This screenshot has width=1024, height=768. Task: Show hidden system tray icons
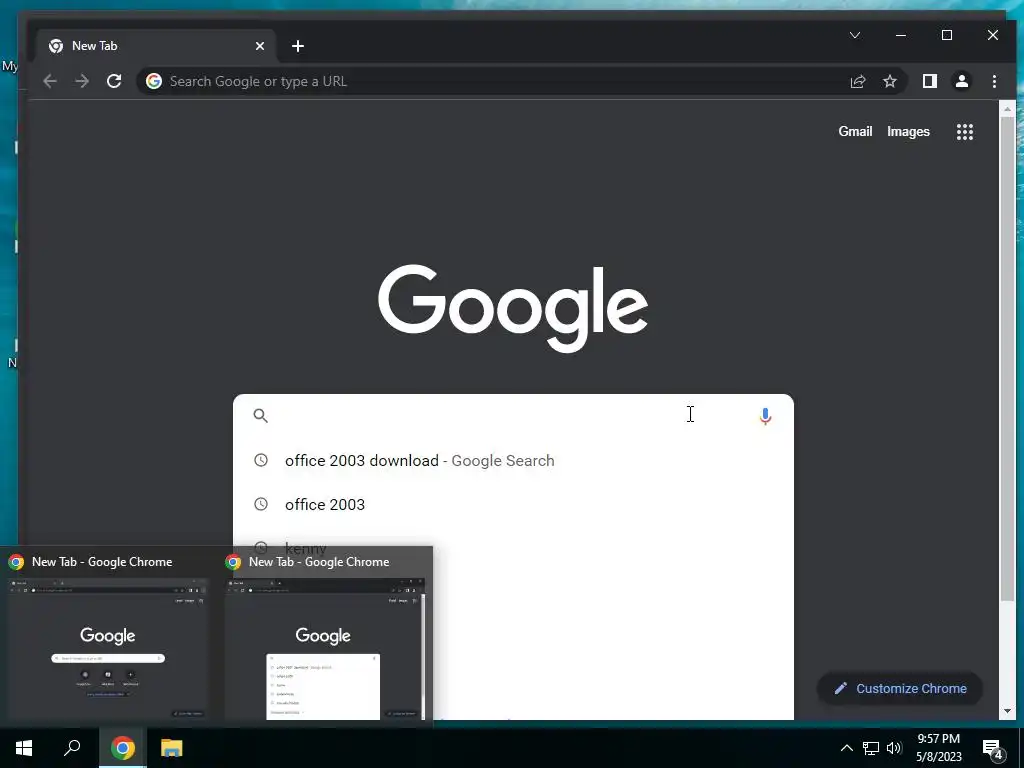[x=846, y=748]
